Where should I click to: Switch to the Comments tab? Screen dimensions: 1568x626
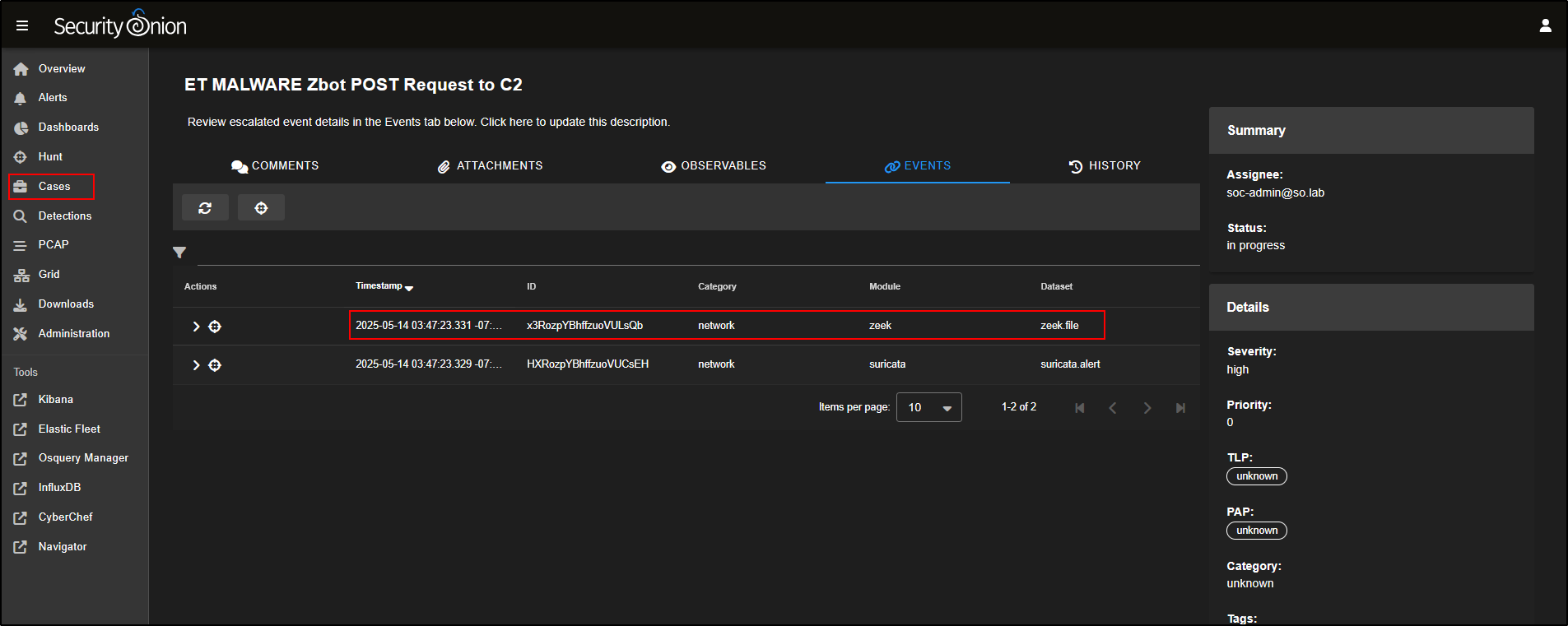275,166
